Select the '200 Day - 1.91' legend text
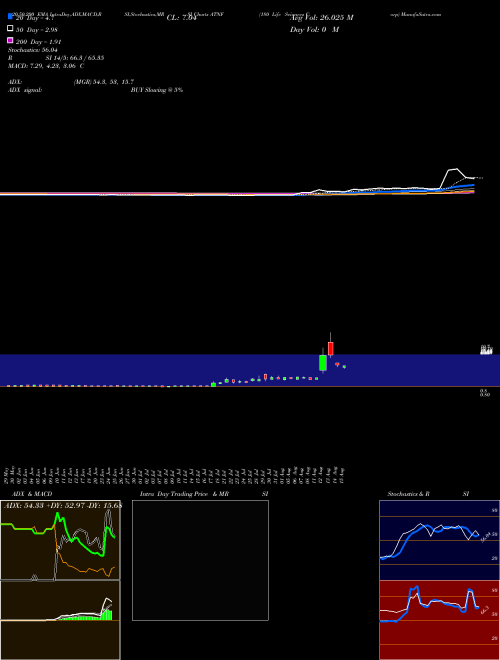 (39, 42)
